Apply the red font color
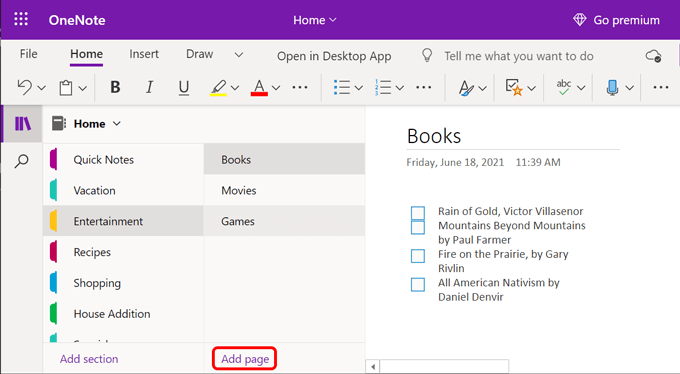This screenshot has height=374, width=680. point(259,88)
